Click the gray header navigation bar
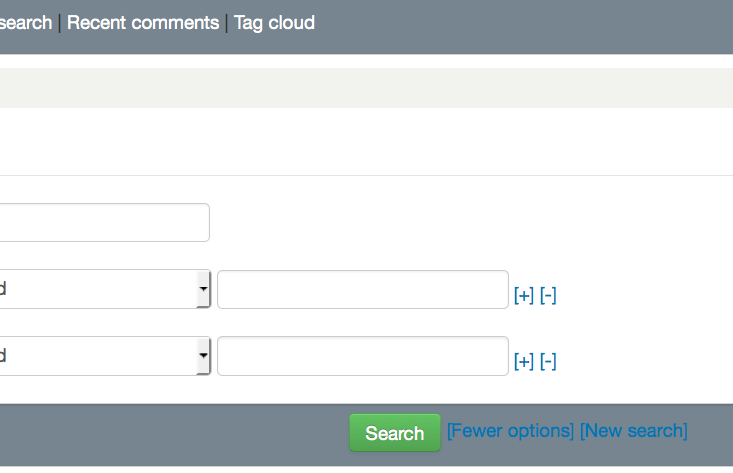Image resolution: width=733 pixels, height=473 pixels. click(x=520, y=25)
